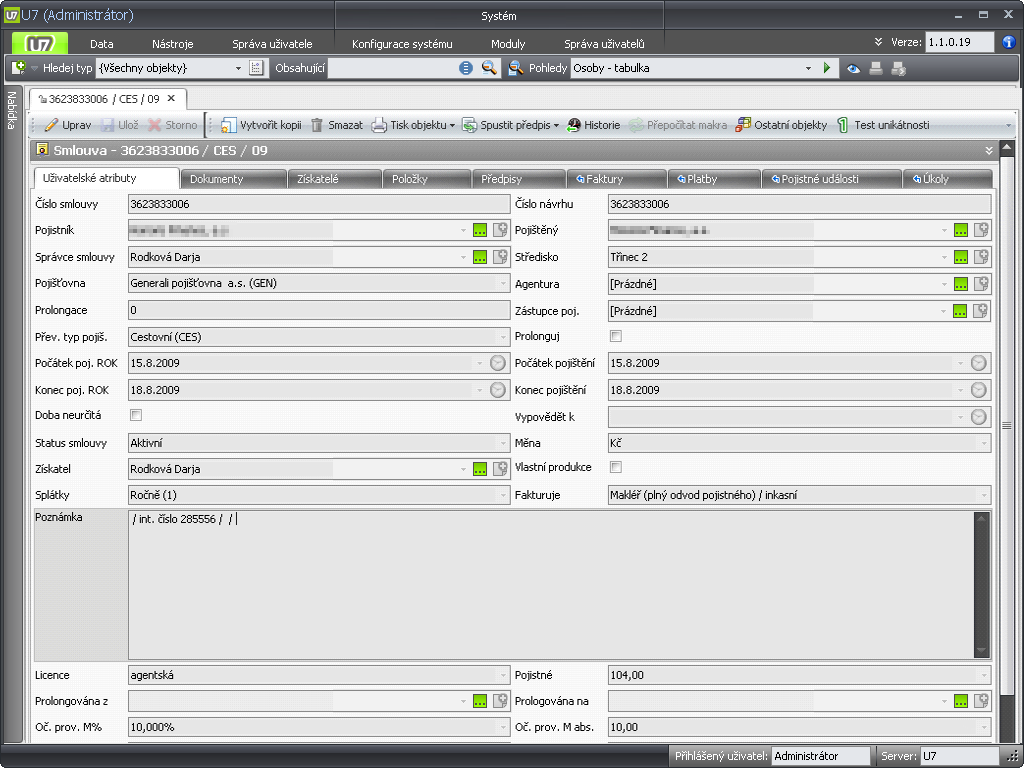
Task: Click the clock icon for Počátek poj. ROK
Action: tap(498, 363)
